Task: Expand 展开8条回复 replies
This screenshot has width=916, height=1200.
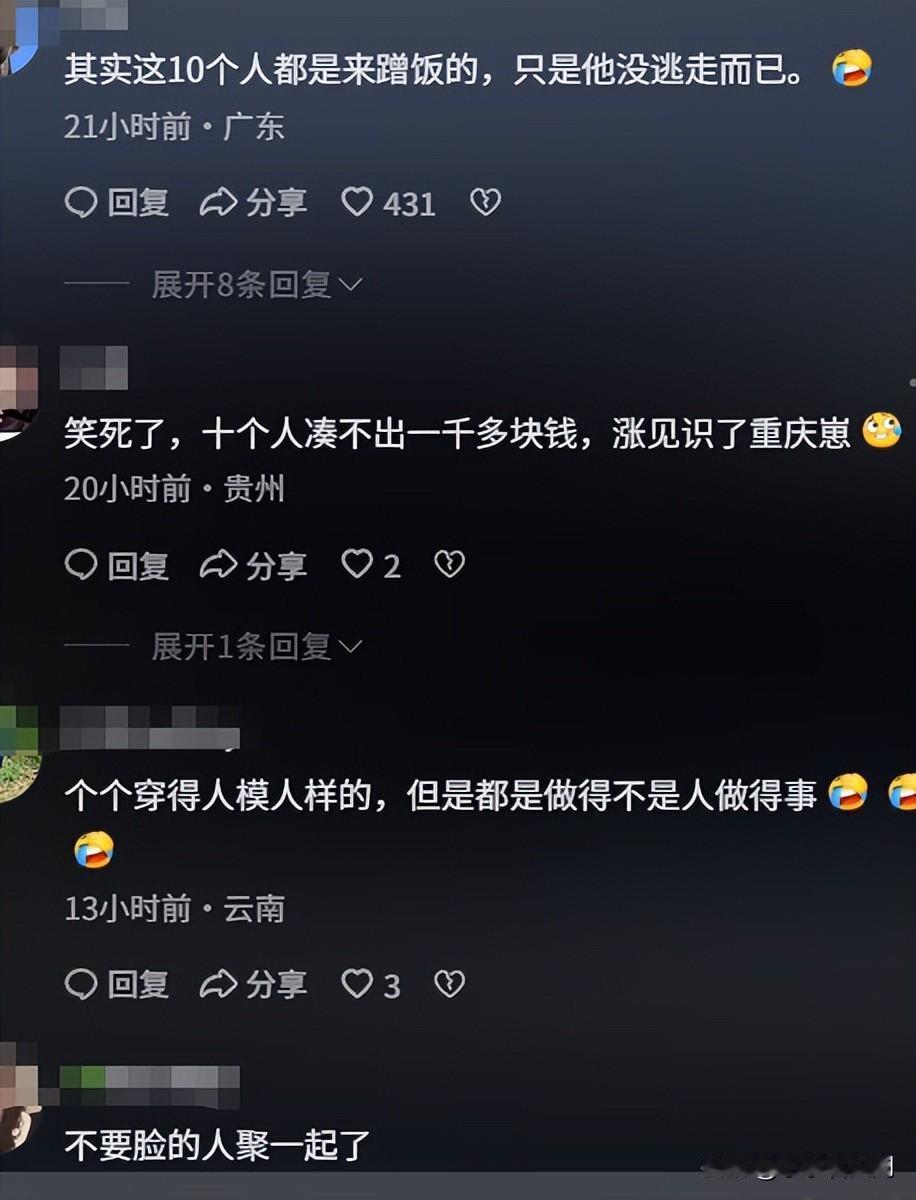Action: coord(256,285)
